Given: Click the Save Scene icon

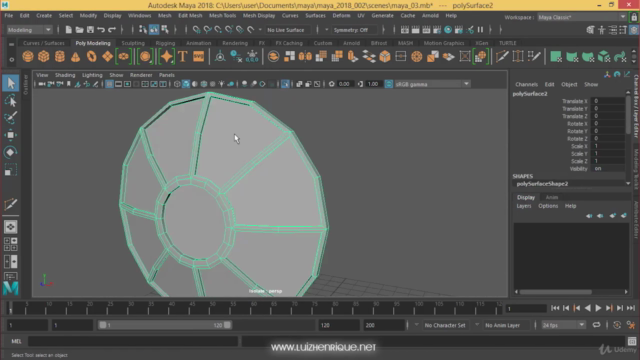Looking at the screenshot, I should tap(90, 30).
